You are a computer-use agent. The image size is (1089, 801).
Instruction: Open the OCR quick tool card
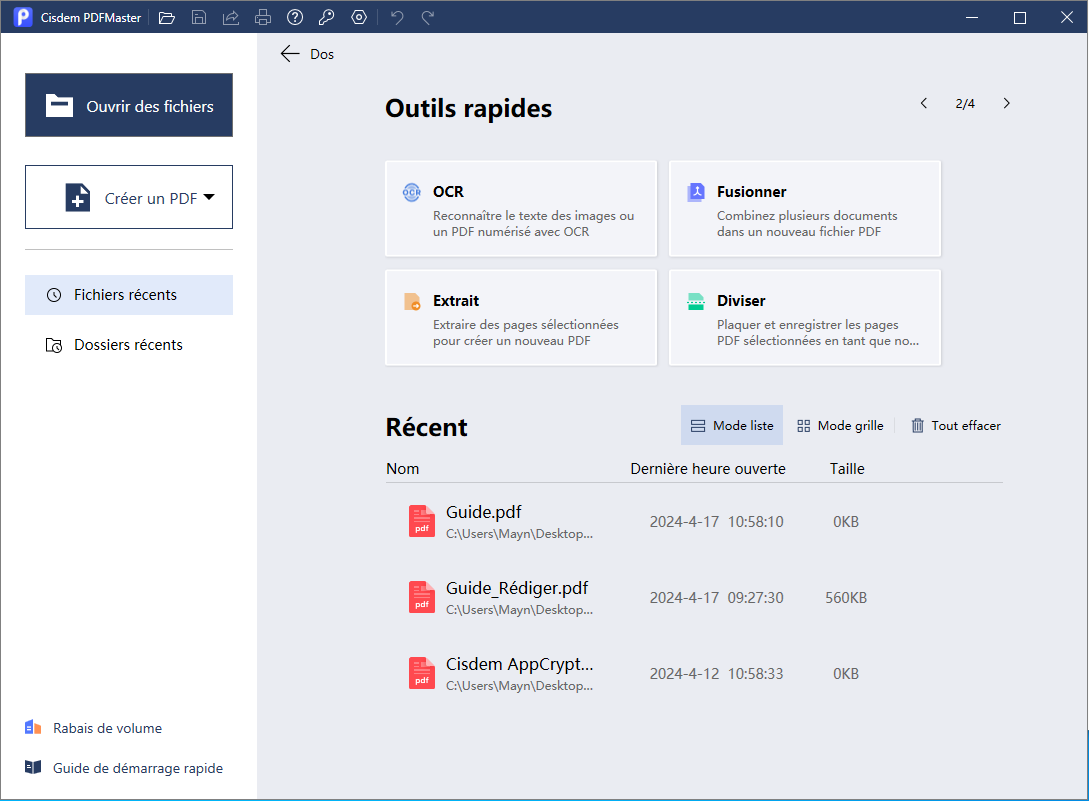click(521, 208)
